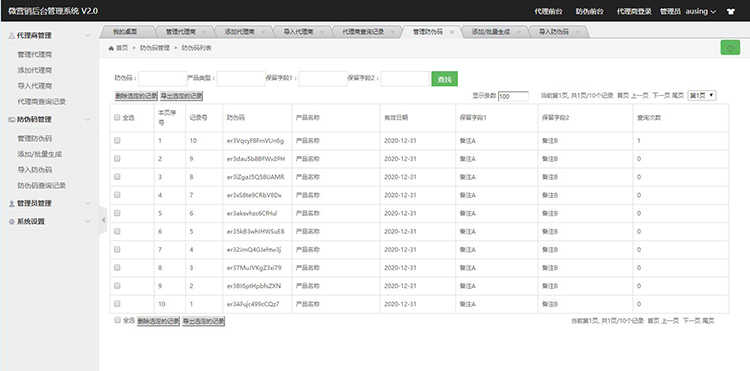The image size is (750, 371).
Task: Click the 管理员管理 person icon
Action: tap(11, 204)
